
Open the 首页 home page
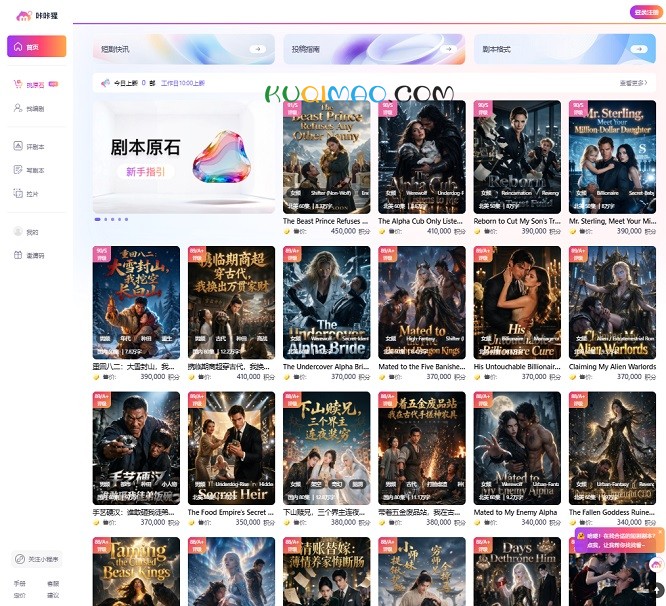37,46
